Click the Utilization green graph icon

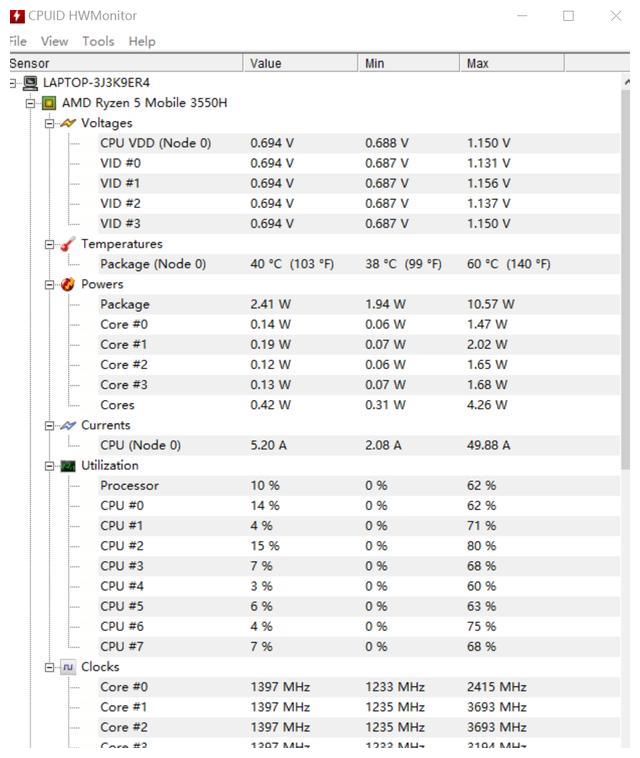(x=68, y=466)
